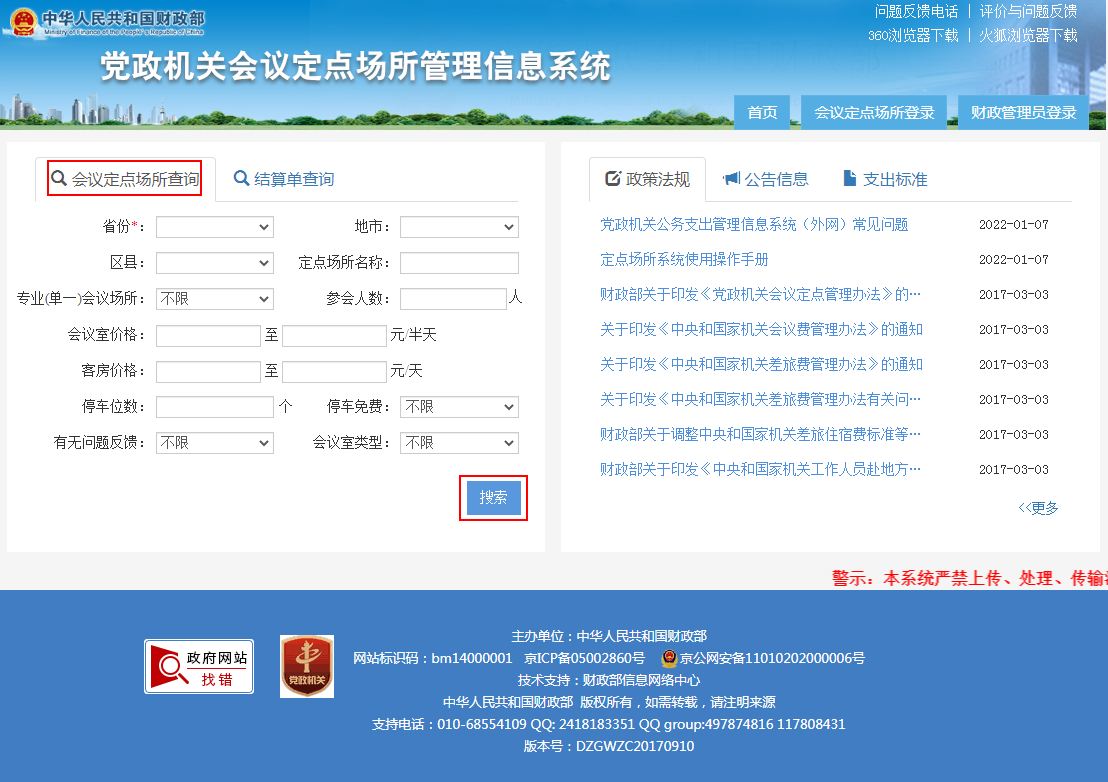Expand the 区县 dropdown
This screenshot has width=1108, height=782.
coord(214,263)
